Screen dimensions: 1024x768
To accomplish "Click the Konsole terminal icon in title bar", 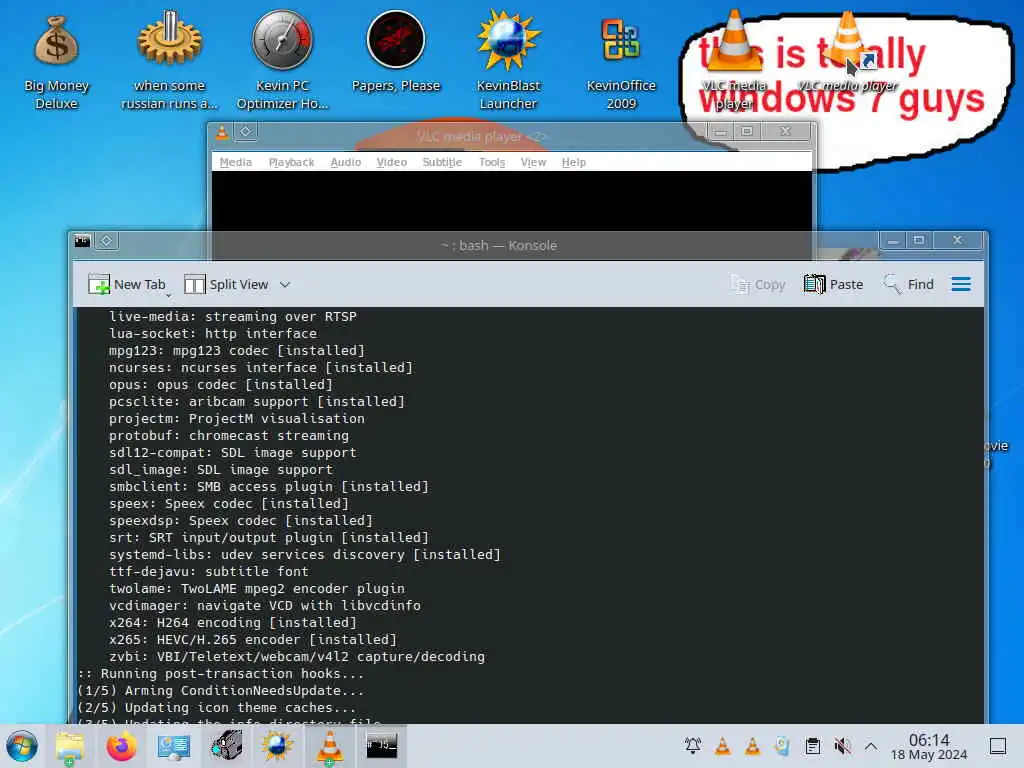I will pos(82,242).
